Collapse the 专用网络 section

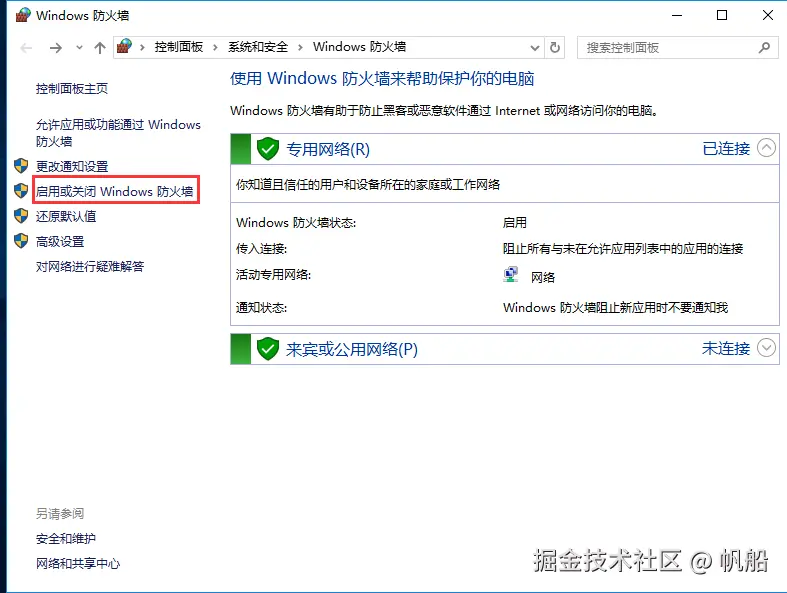(x=766, y=148)
